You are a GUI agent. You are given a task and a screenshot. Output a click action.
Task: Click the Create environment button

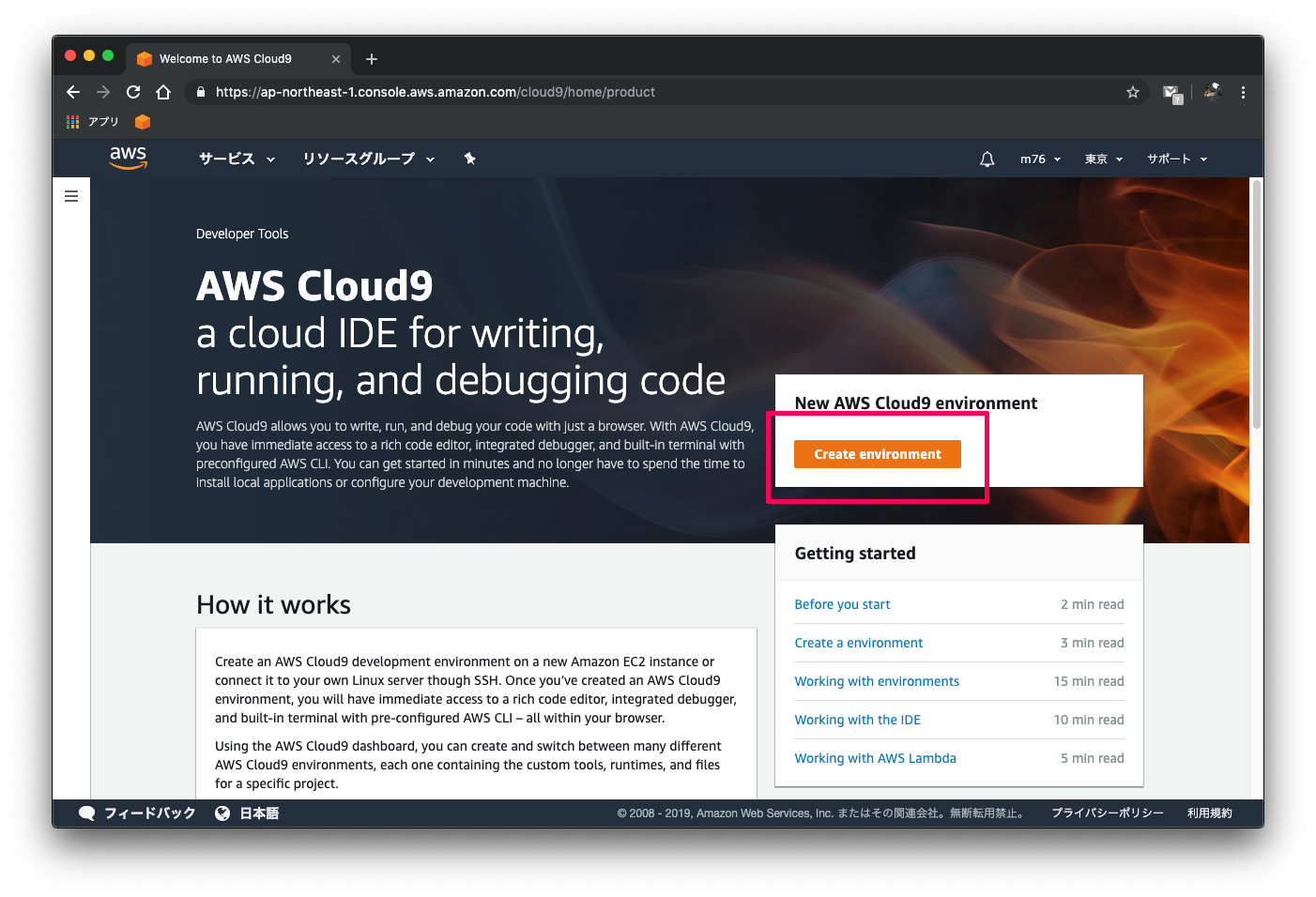click(878, 454)
